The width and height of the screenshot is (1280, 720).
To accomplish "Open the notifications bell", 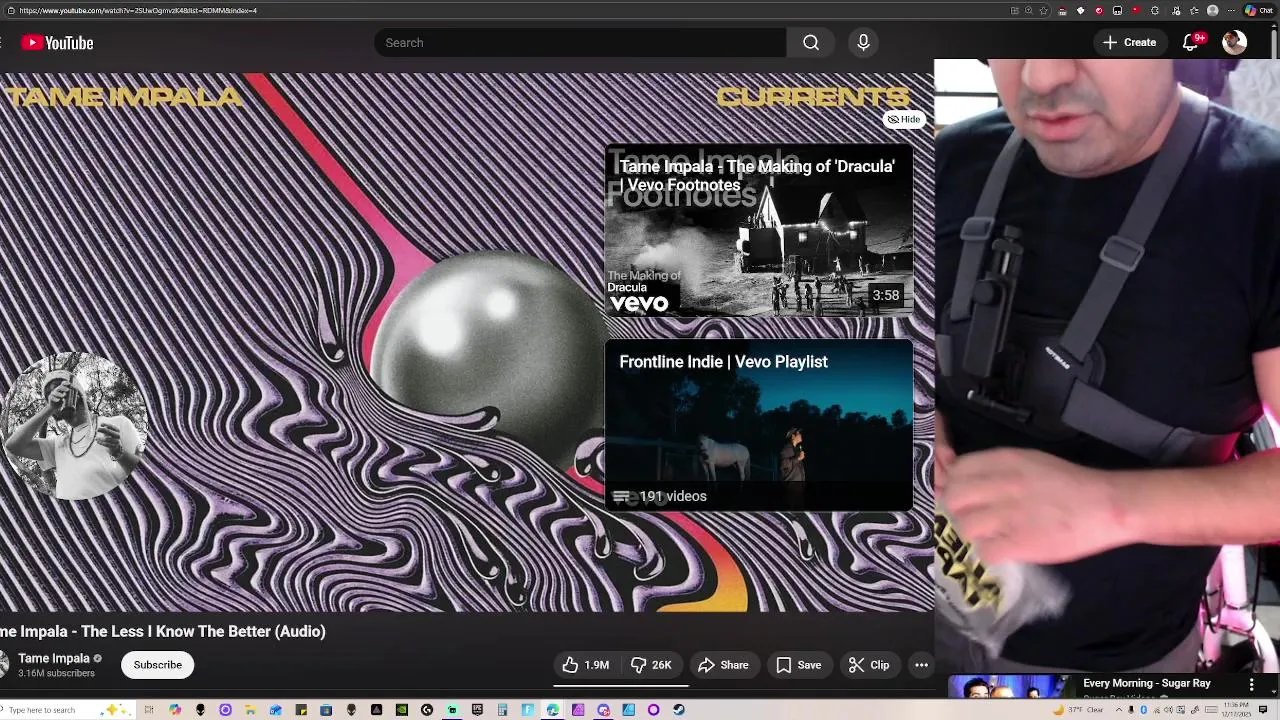I will (1190, 42).
